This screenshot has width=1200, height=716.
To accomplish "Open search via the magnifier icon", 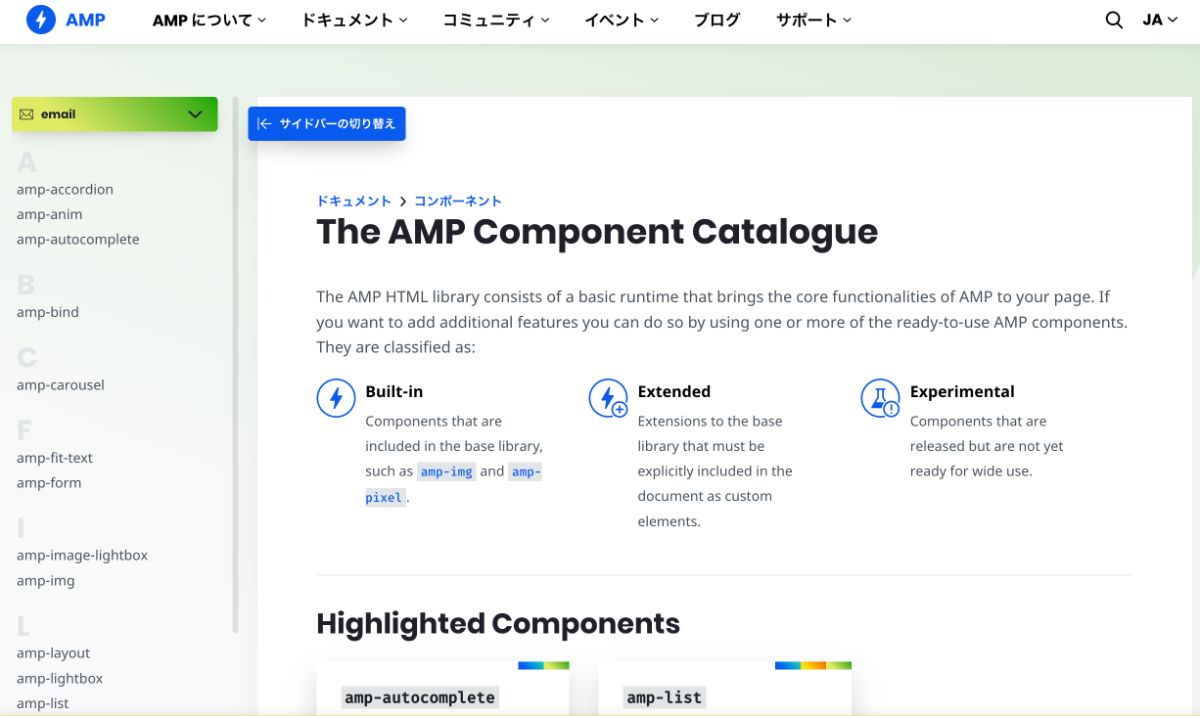I will 1113,19.
